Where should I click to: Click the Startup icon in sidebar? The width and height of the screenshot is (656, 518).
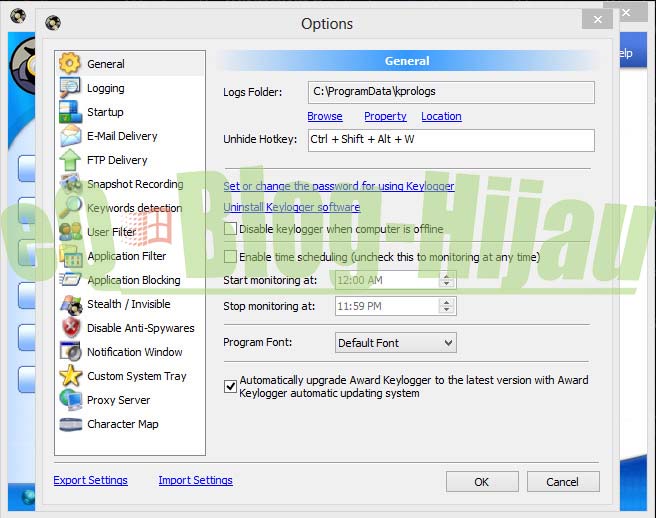coord(70,112)
